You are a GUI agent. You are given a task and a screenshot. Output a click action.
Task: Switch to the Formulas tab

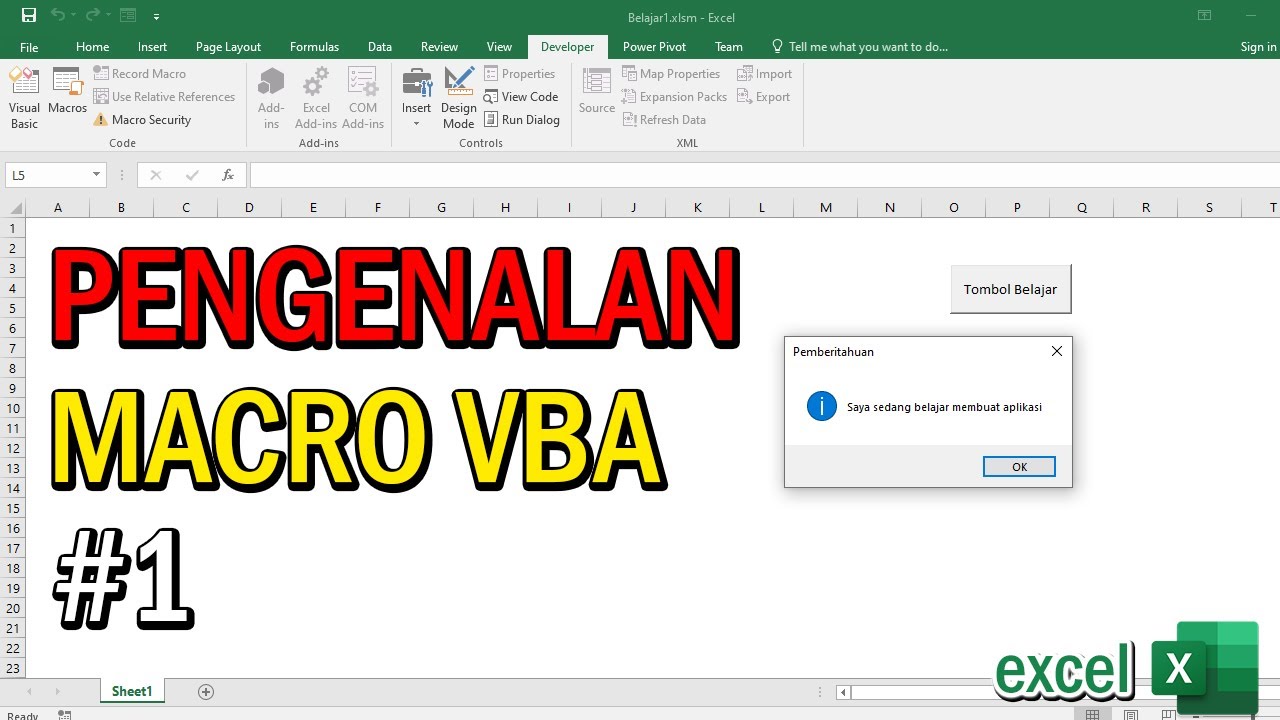[x=314, y=47]
